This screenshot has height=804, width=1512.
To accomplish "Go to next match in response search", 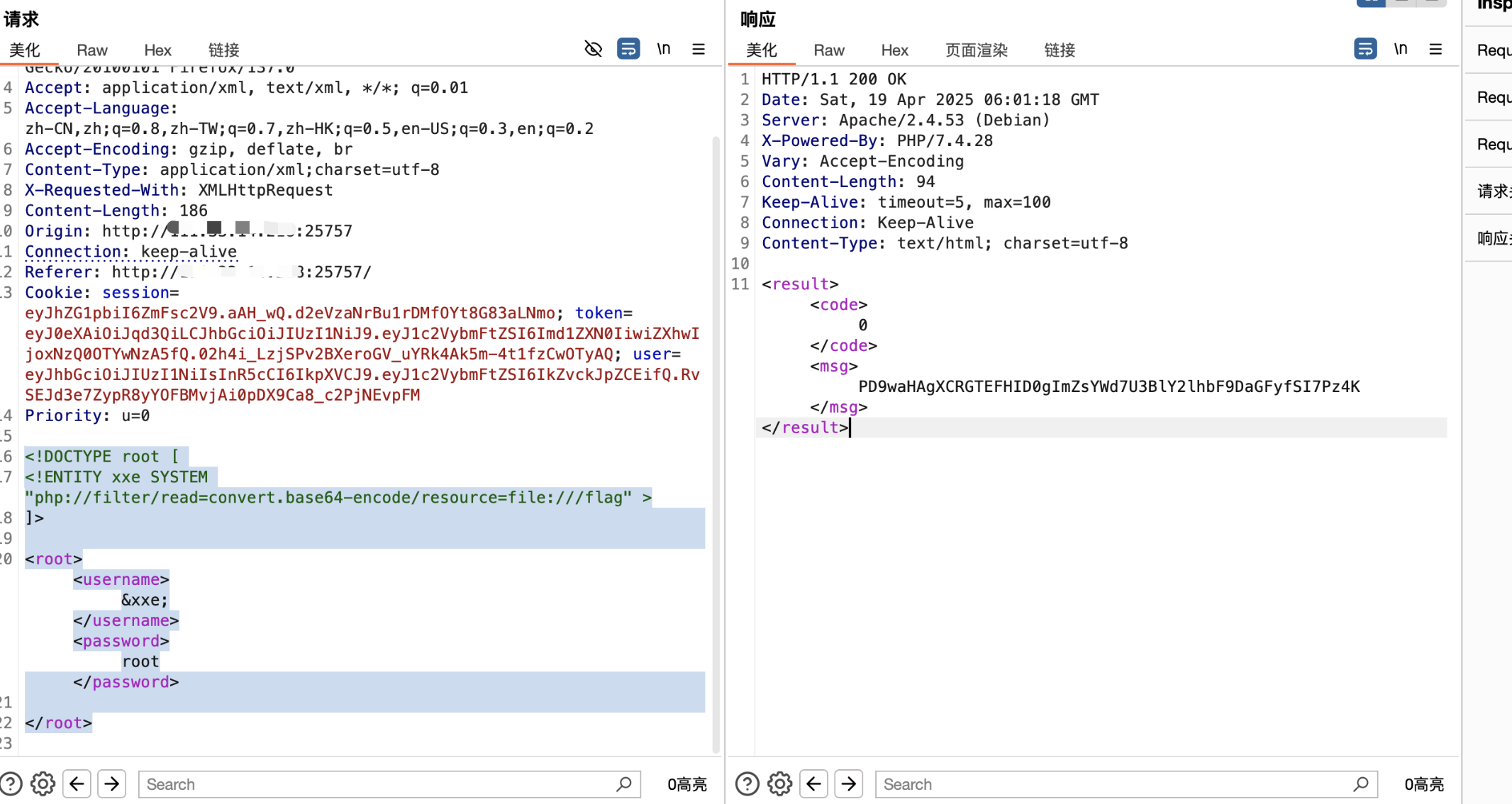I will (849, 784).
